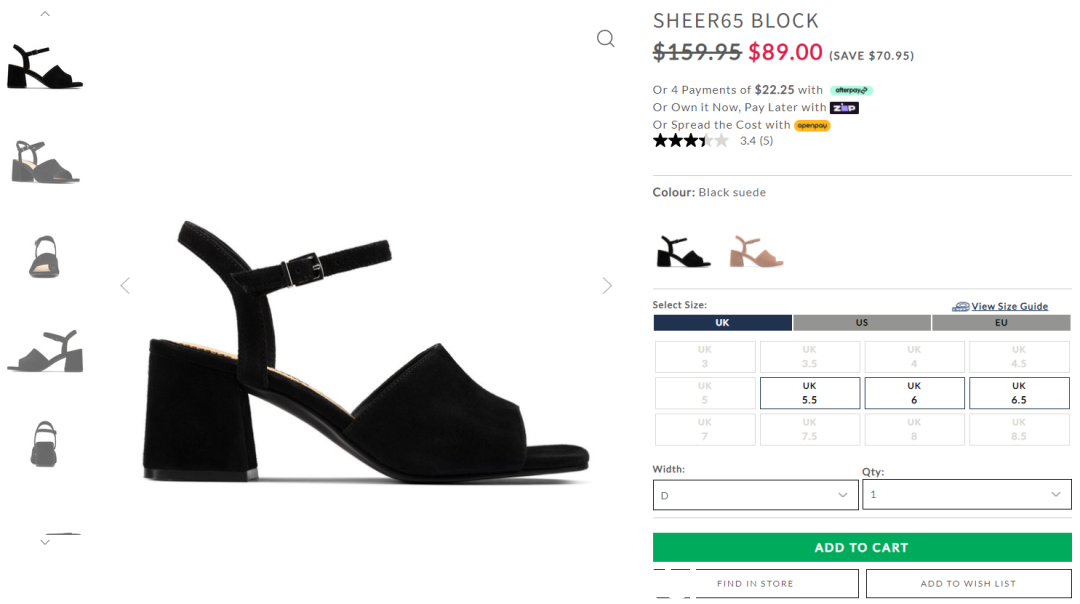Click the green Add to Cart button

click(x=862, y=548)
